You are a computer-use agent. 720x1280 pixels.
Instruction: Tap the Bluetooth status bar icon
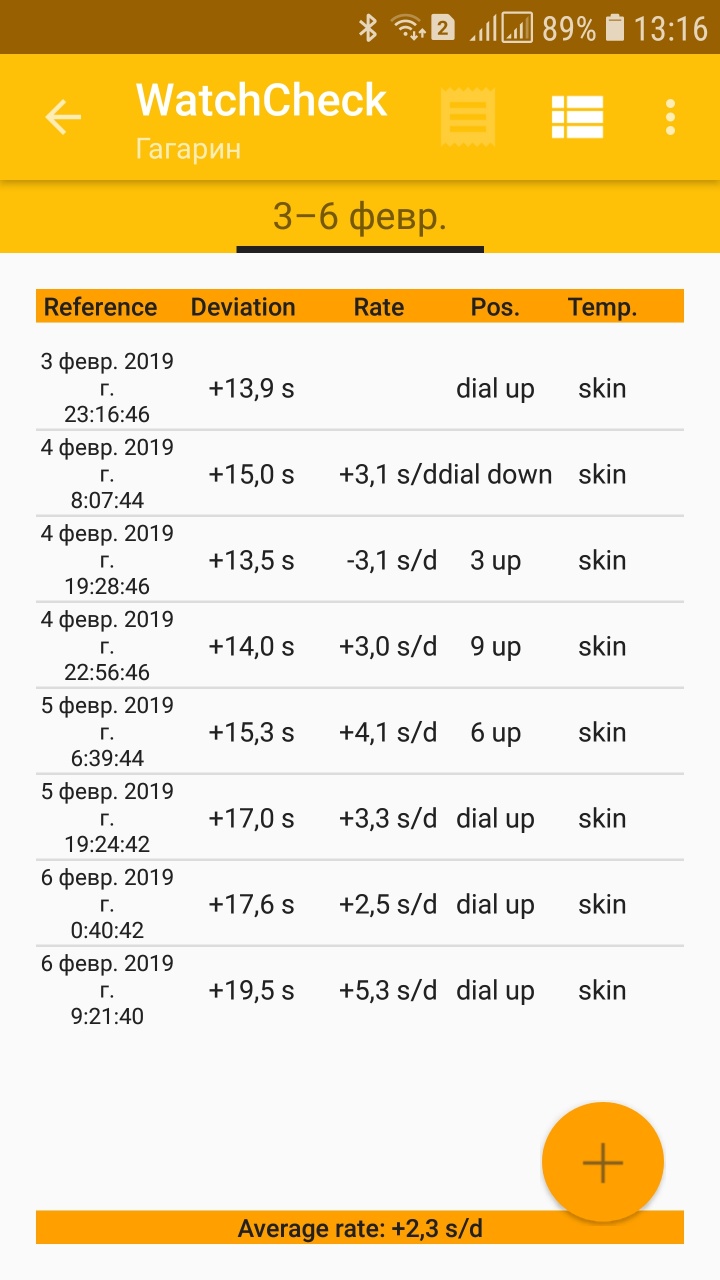pyautogui.click(x=368, y=28)
